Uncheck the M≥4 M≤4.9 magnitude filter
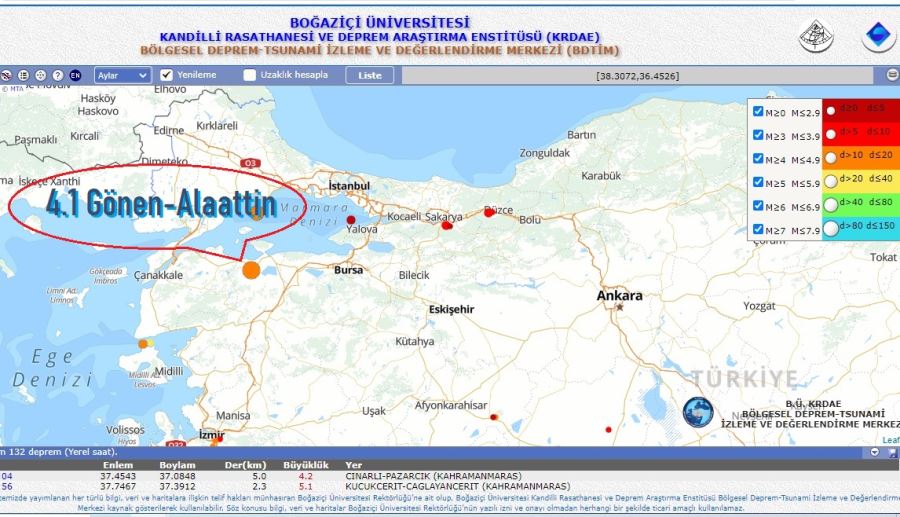 click(x=758, y=158)
